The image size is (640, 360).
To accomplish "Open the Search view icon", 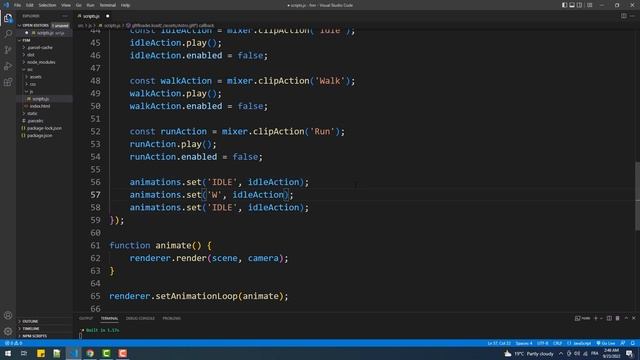I will [x=8, y=33].
